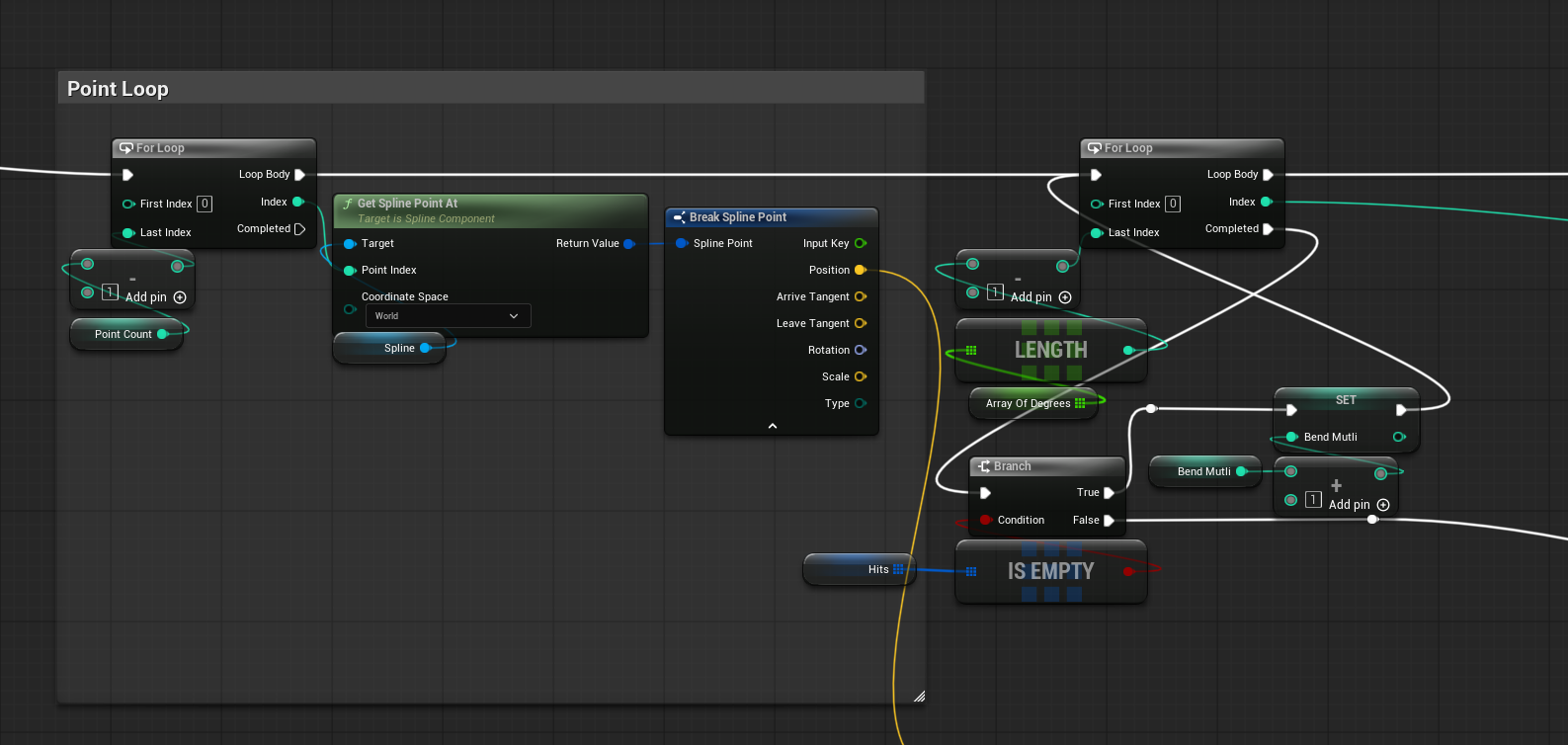Click the Branch node's red Condition pin
The height and width of the screenshot is (745, 1568).
pos(985,520)
